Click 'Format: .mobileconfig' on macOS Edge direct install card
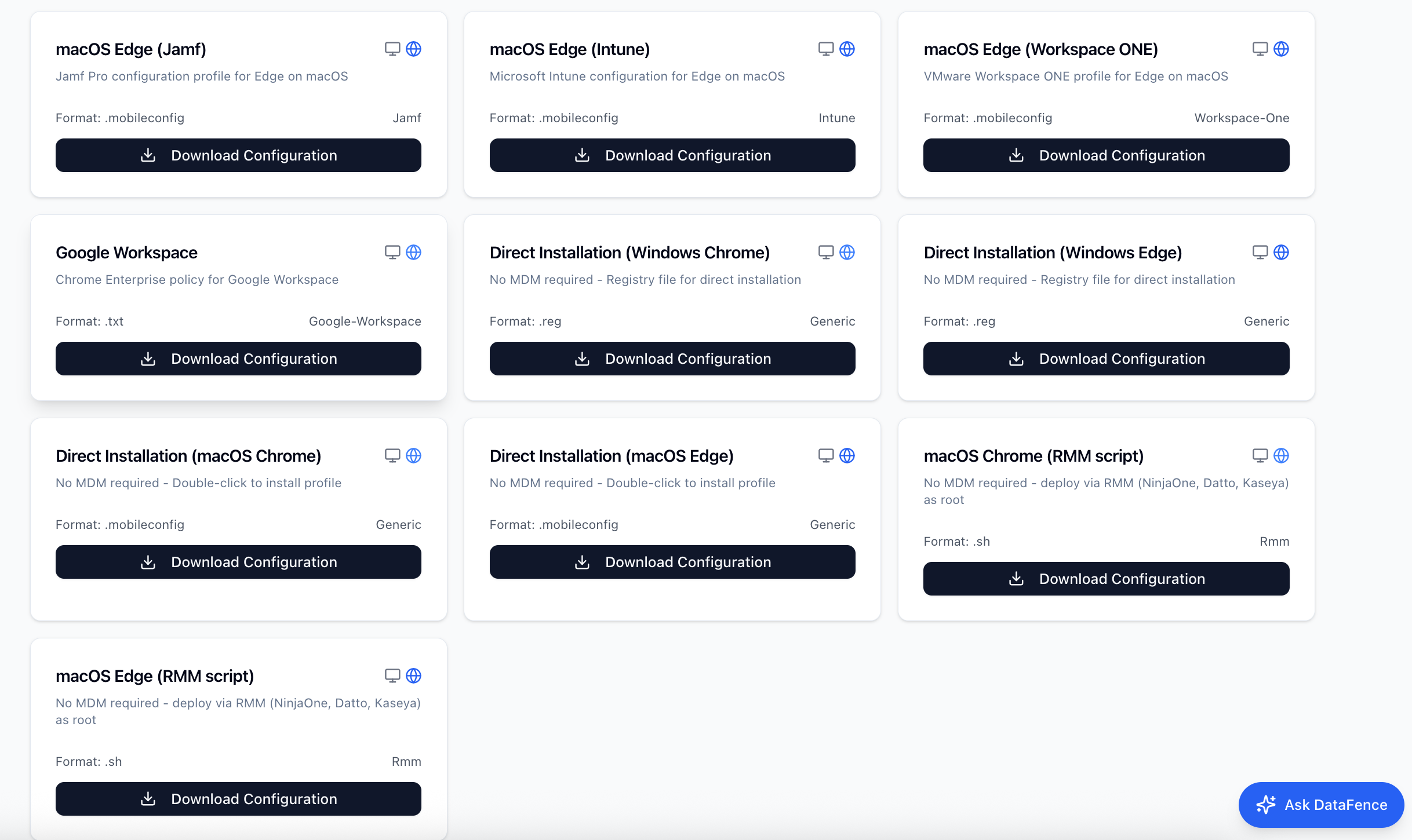The width and height of the screenshot is (1412, 840). click(554, 525)
